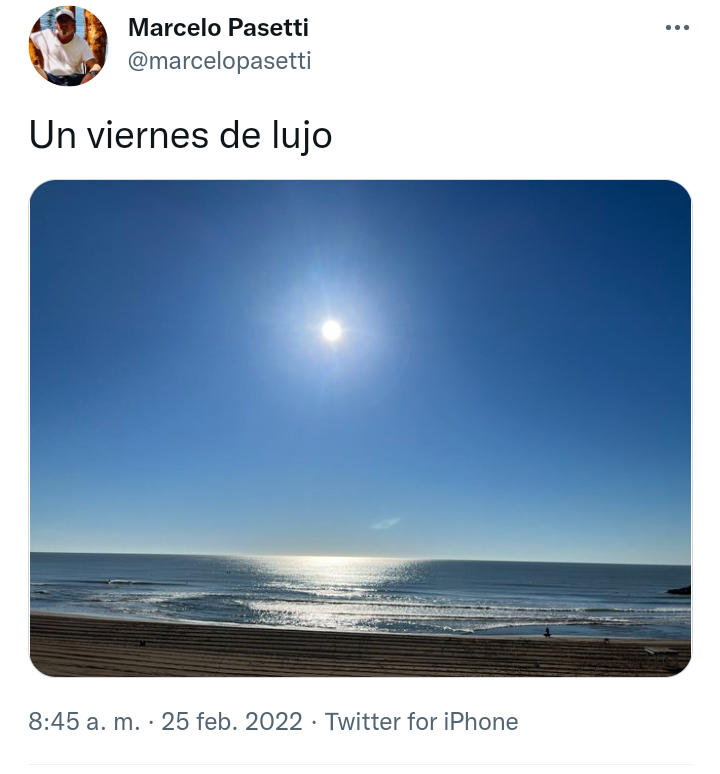Select the tweet text Un viernes de lujo
720x774 pixels.
coord(180,135)
